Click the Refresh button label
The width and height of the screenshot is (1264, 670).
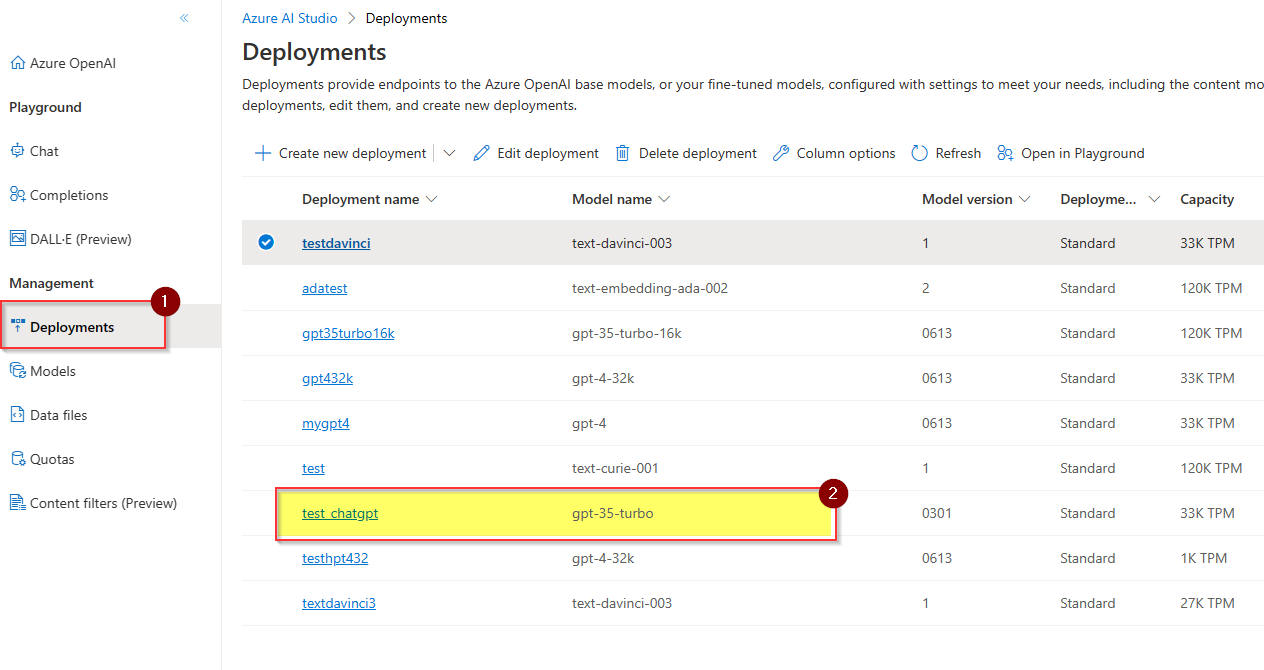tap(958, 153)
